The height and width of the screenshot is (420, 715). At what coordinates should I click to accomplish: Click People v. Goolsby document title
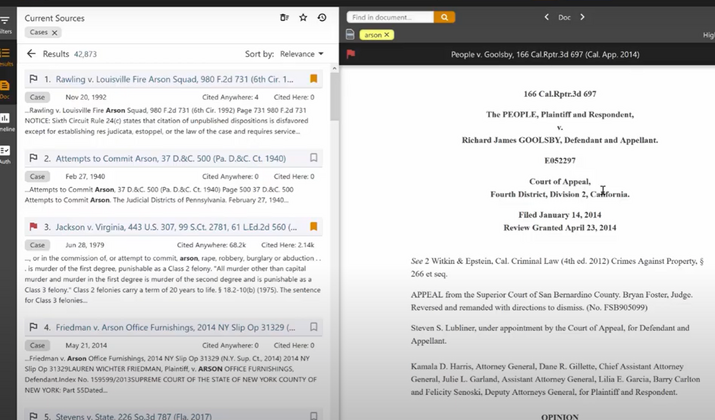point(545,55)
